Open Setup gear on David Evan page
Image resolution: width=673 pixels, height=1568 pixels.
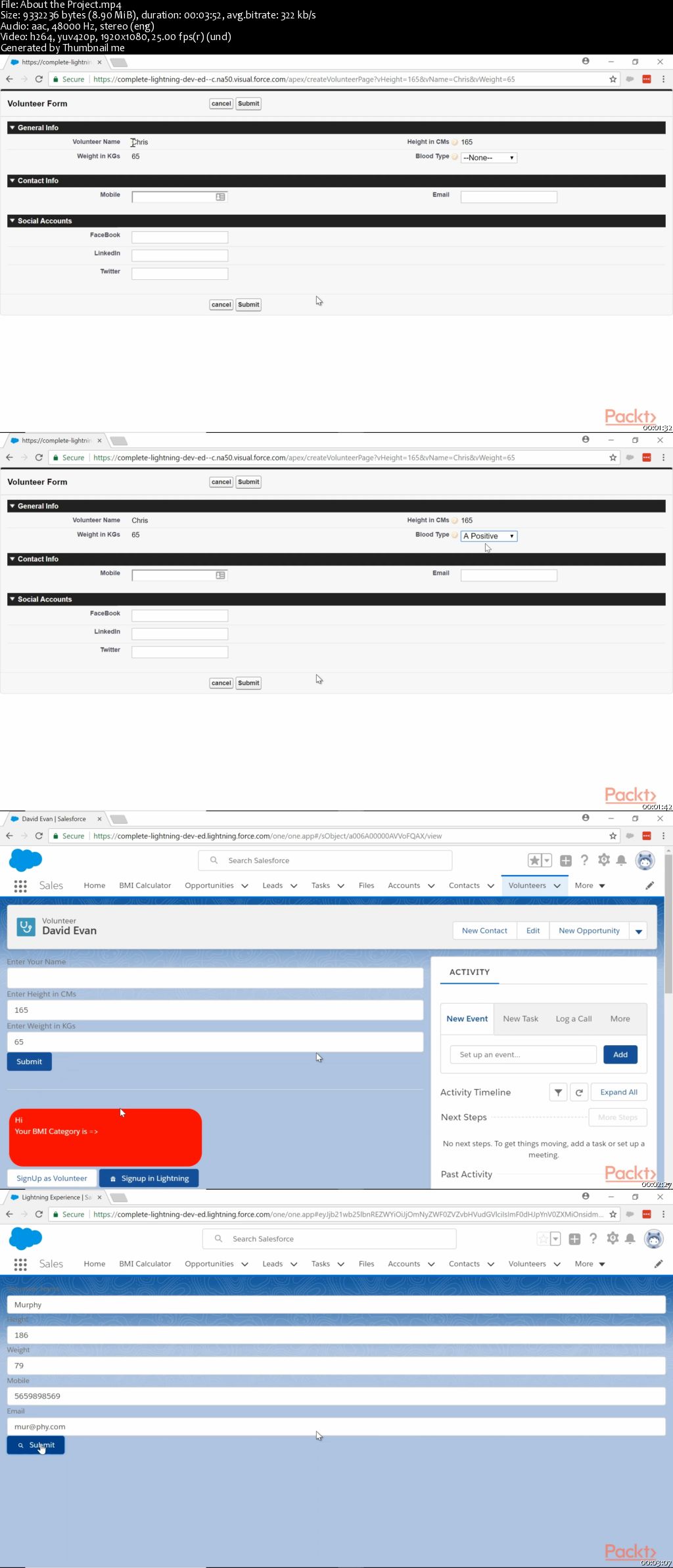604,860
